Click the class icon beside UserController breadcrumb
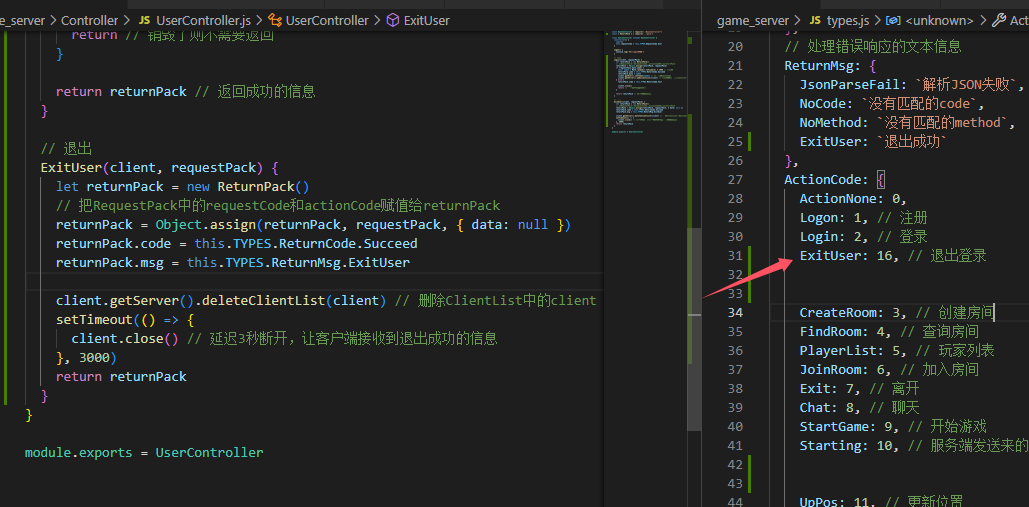1029x507 pixels. 276,20
